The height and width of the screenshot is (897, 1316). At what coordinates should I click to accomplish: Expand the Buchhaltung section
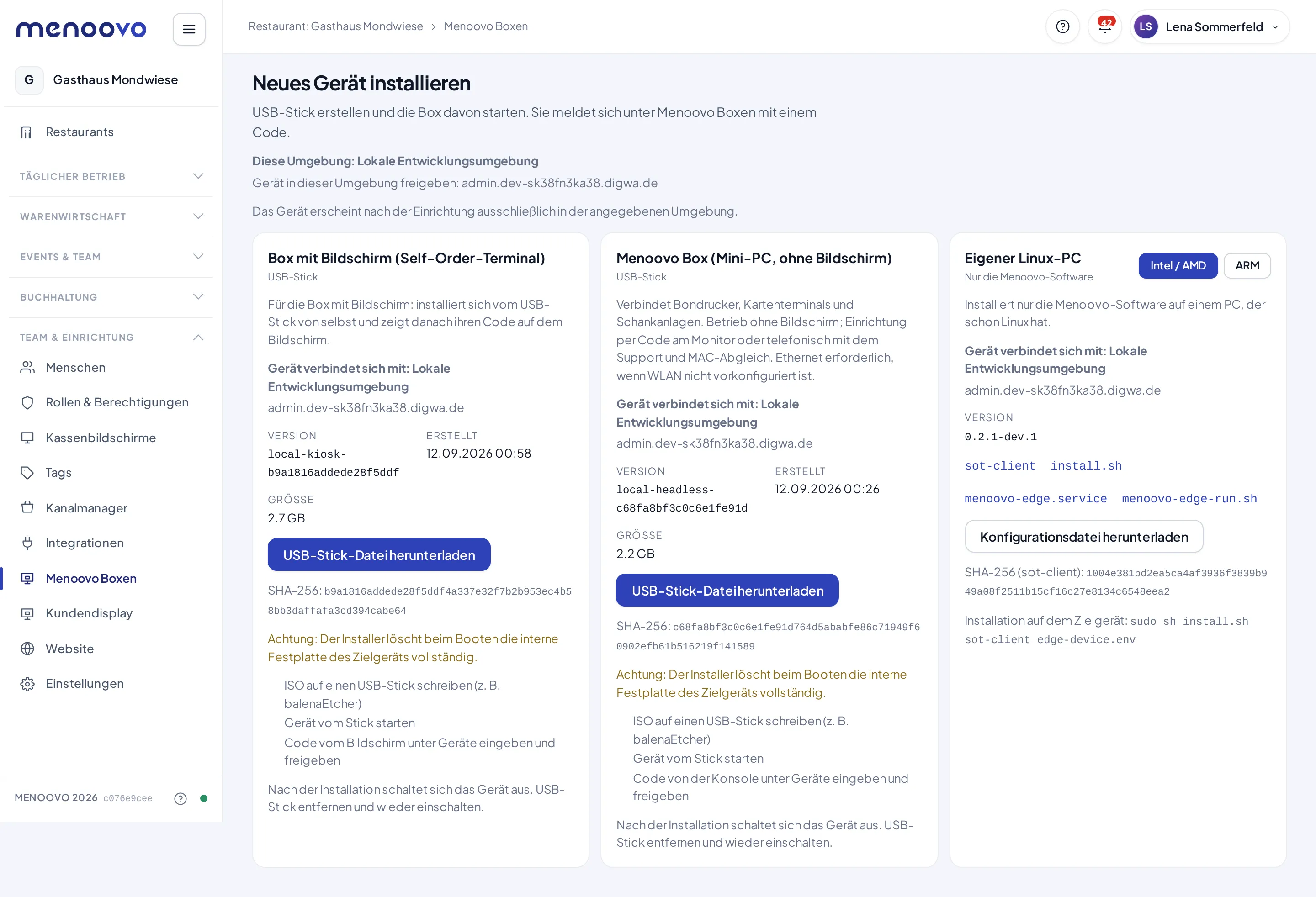coord(111,297)
